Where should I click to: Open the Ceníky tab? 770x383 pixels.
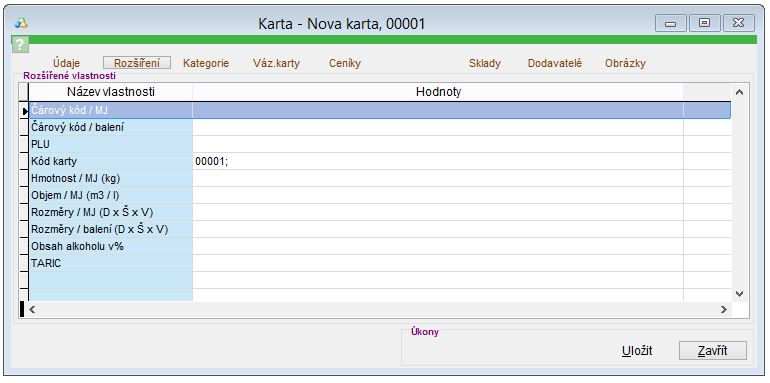[345, 63]
